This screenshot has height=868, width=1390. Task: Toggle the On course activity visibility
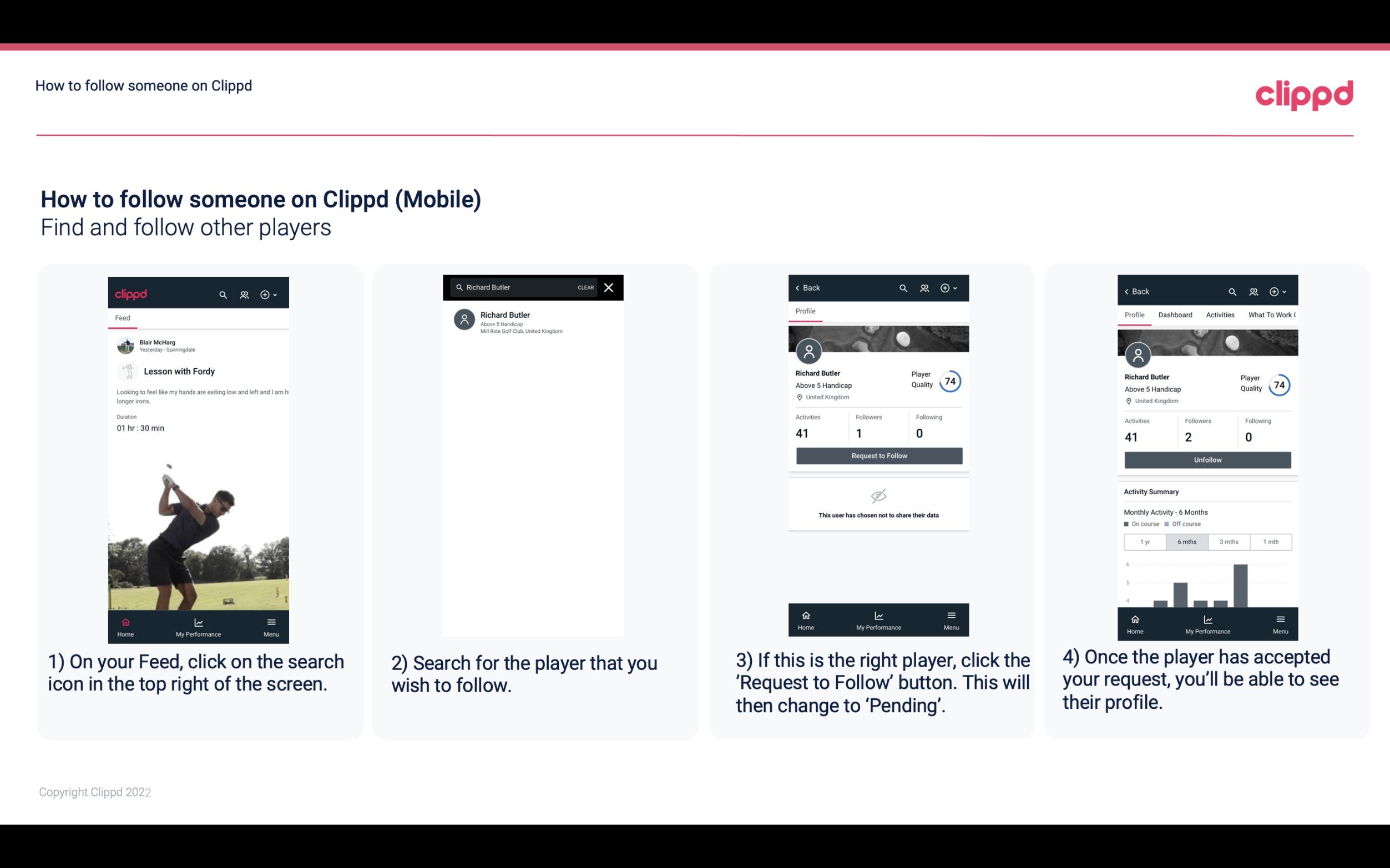(x=1127, y=523)
